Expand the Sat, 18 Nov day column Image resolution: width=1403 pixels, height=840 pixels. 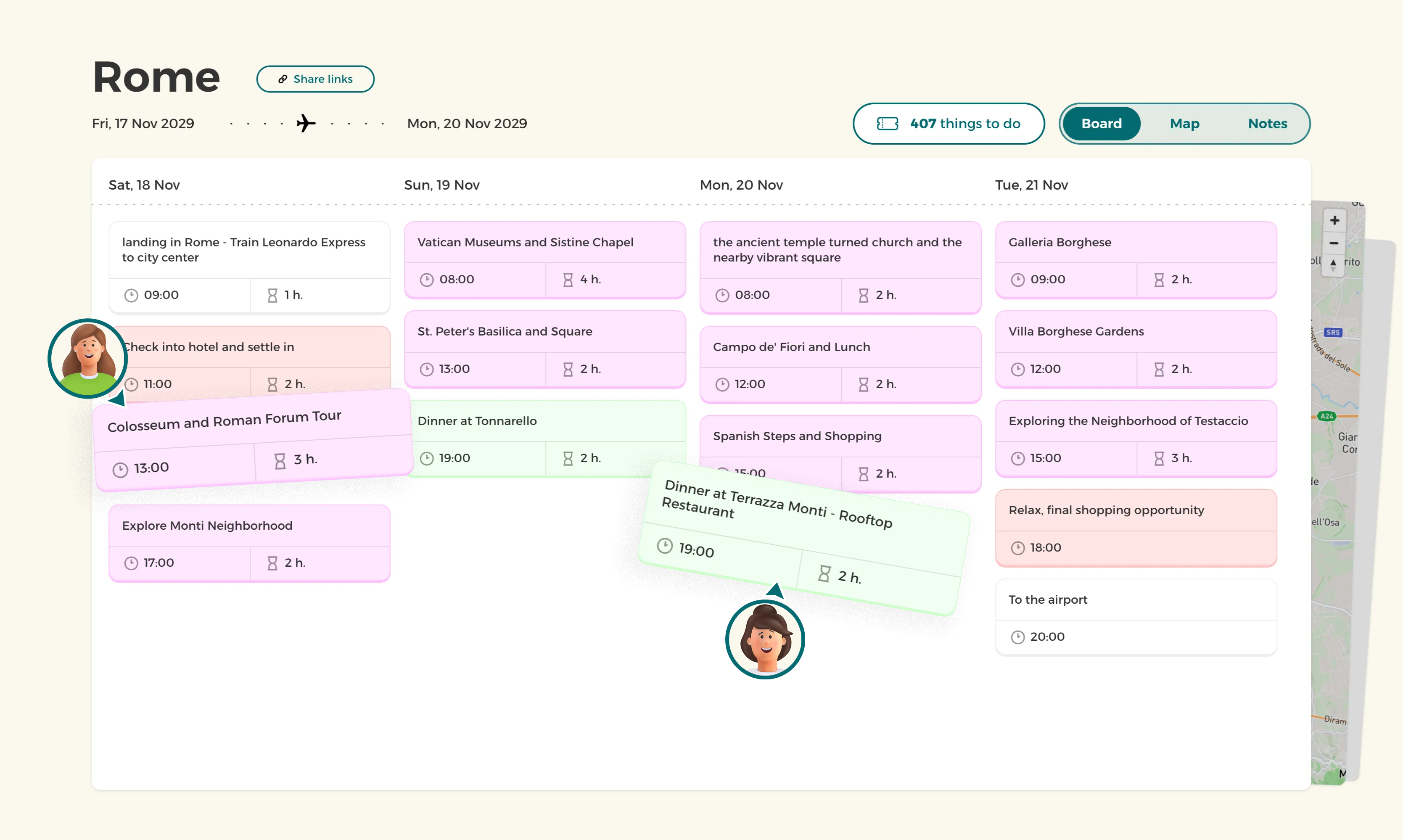[145, 184]
